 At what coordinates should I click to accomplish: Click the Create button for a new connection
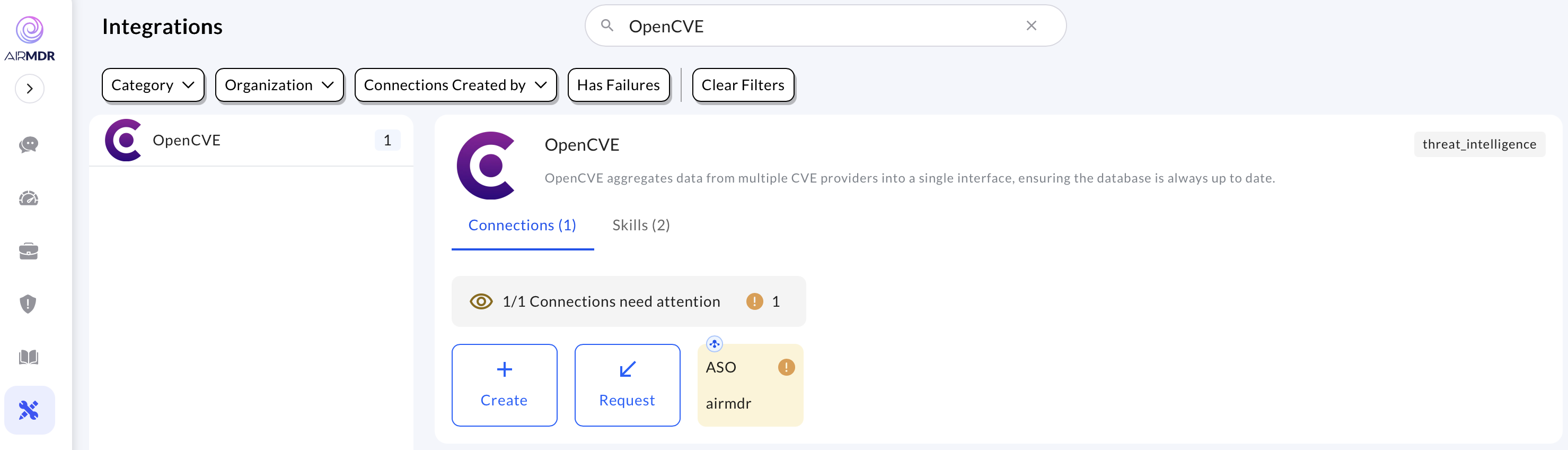504,385
